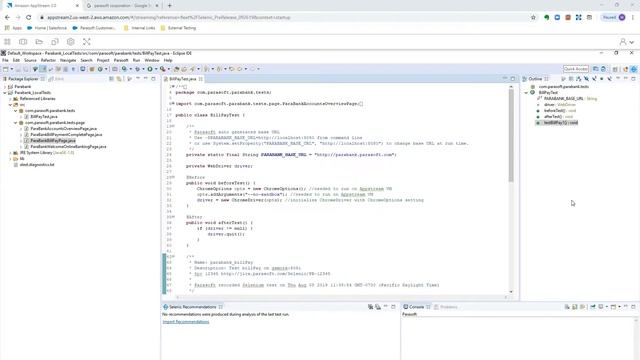Open the Window menu
This screenshot has height=360, width=640.
pyautogui.click(x=152, y=60)
